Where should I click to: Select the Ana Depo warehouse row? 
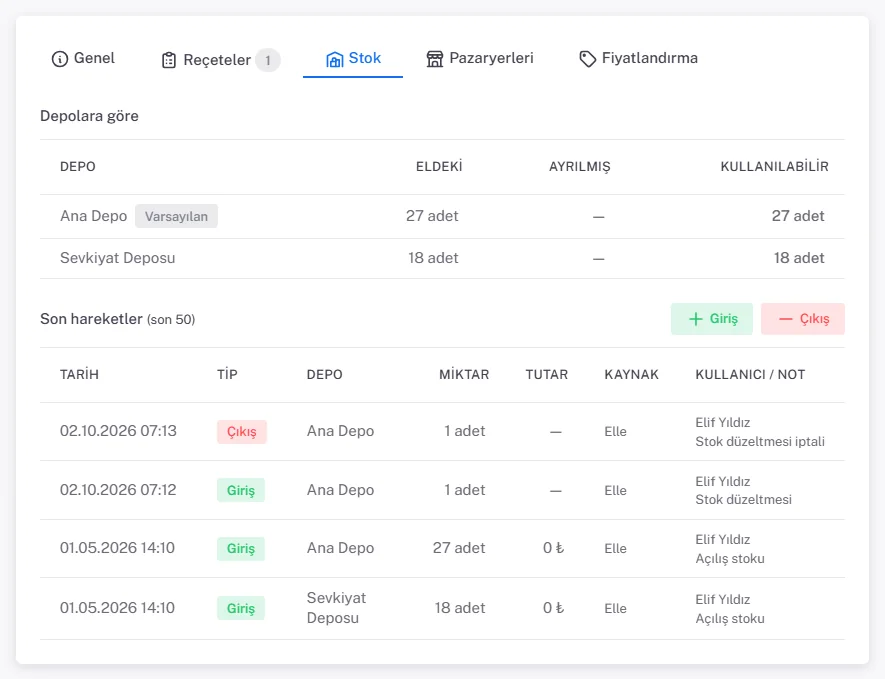click(x=442, y=216)
